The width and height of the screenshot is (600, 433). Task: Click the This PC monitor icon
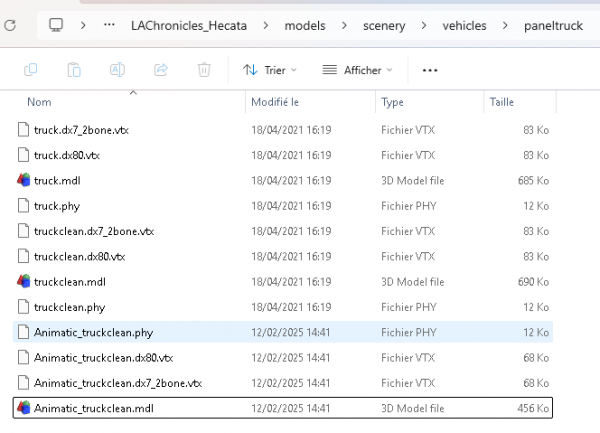click(x=56, y=23)
